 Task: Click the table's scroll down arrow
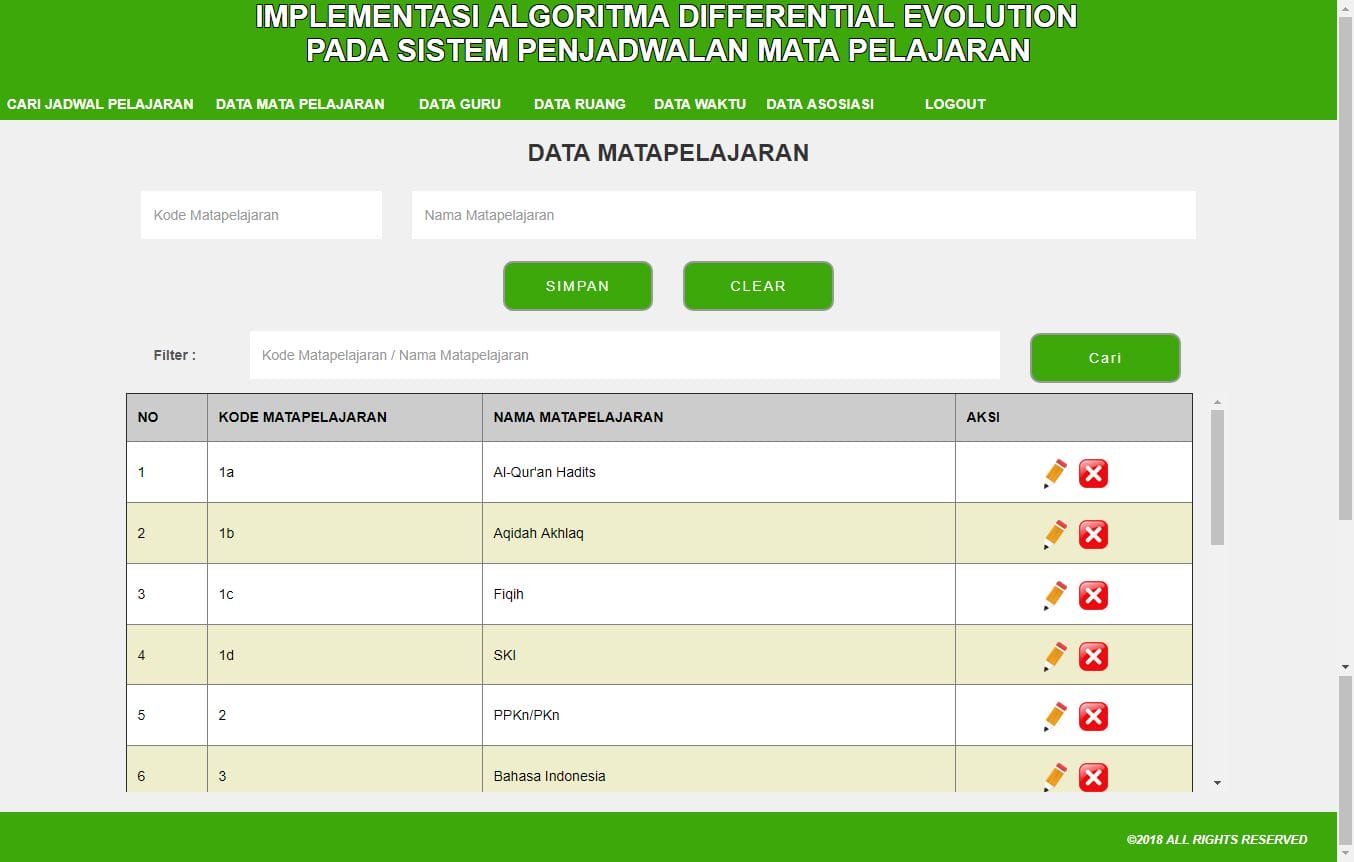[1217, 783]
